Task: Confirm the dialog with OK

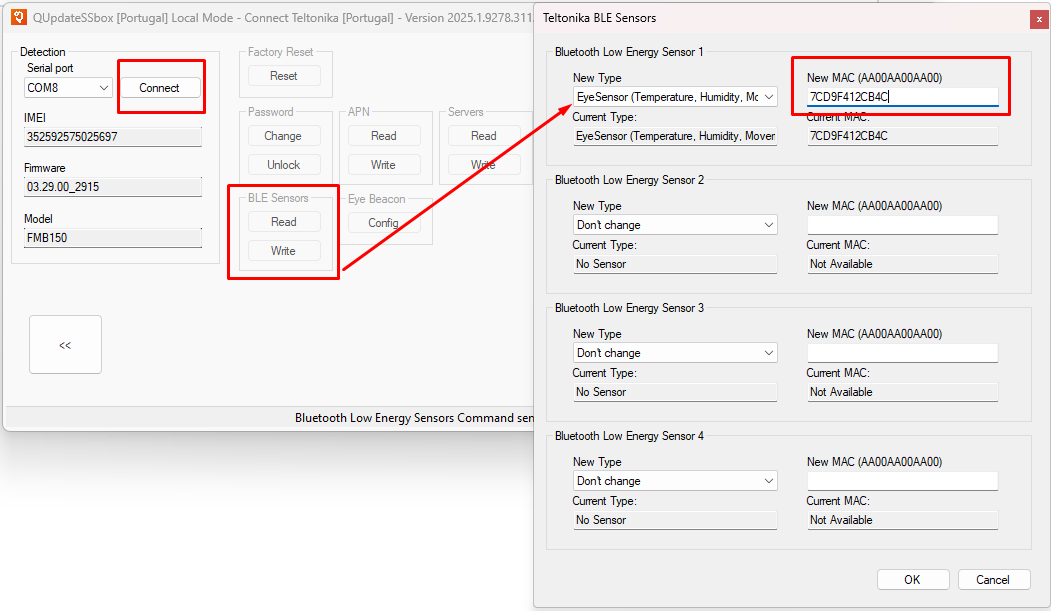Action: [912, 580]
